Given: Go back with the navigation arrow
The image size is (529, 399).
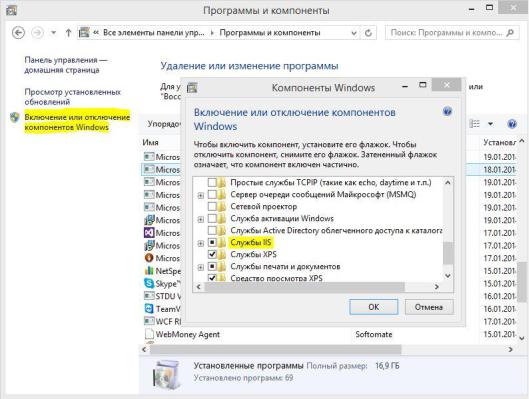Looking at the screenshot, I should click(x=18, y=33).
